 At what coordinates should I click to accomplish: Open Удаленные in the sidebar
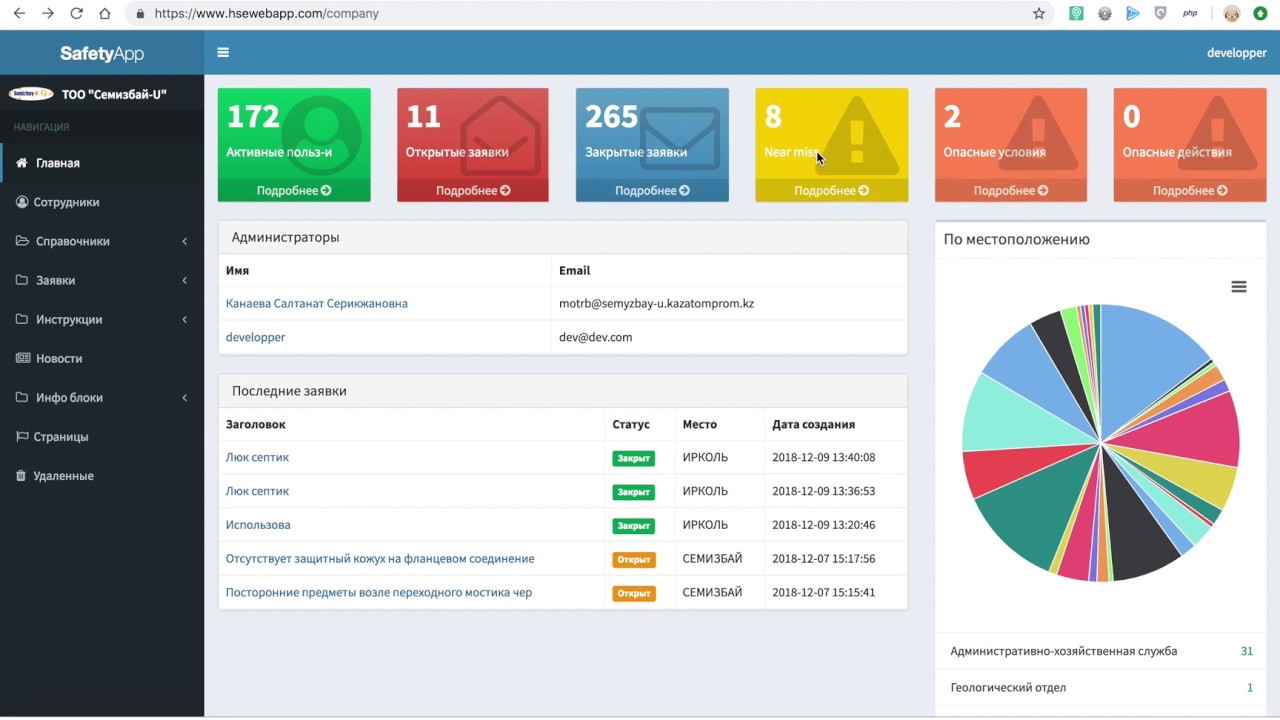[102, 476]
